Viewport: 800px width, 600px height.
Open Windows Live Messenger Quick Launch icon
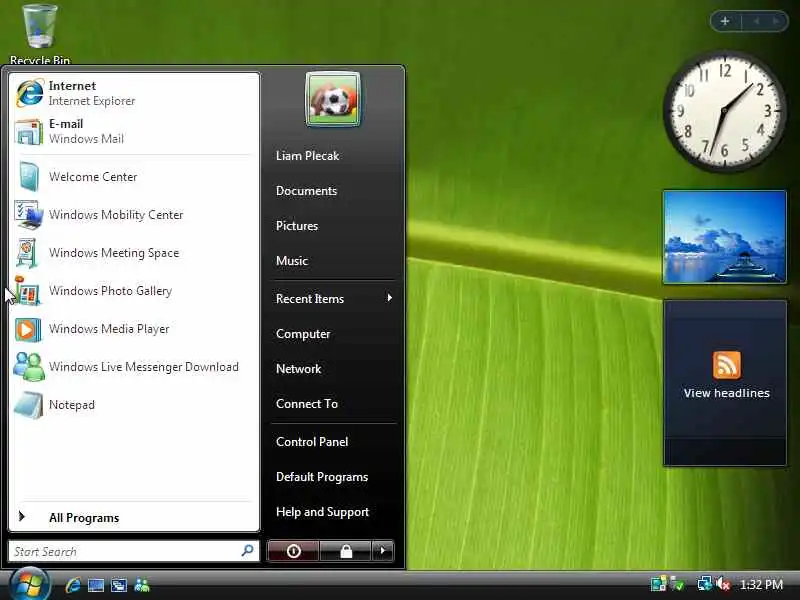pos(142,585)
